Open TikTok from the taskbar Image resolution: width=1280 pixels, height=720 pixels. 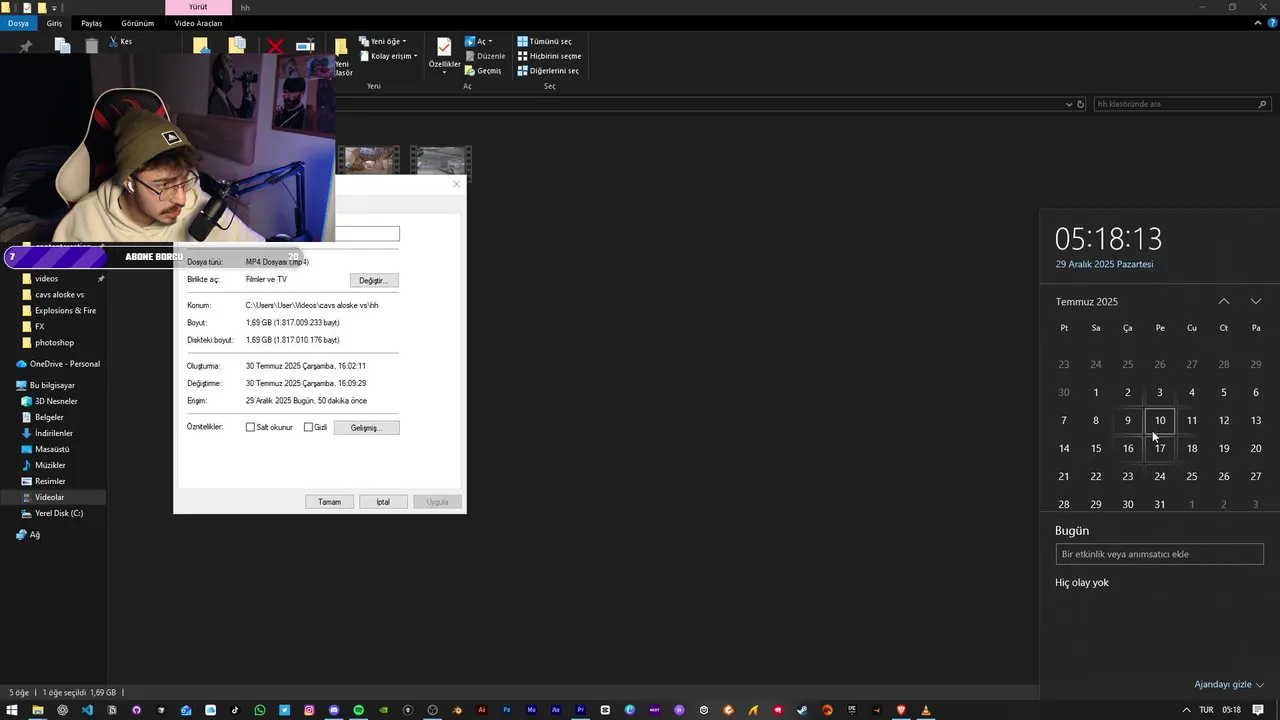click(235, 710)
